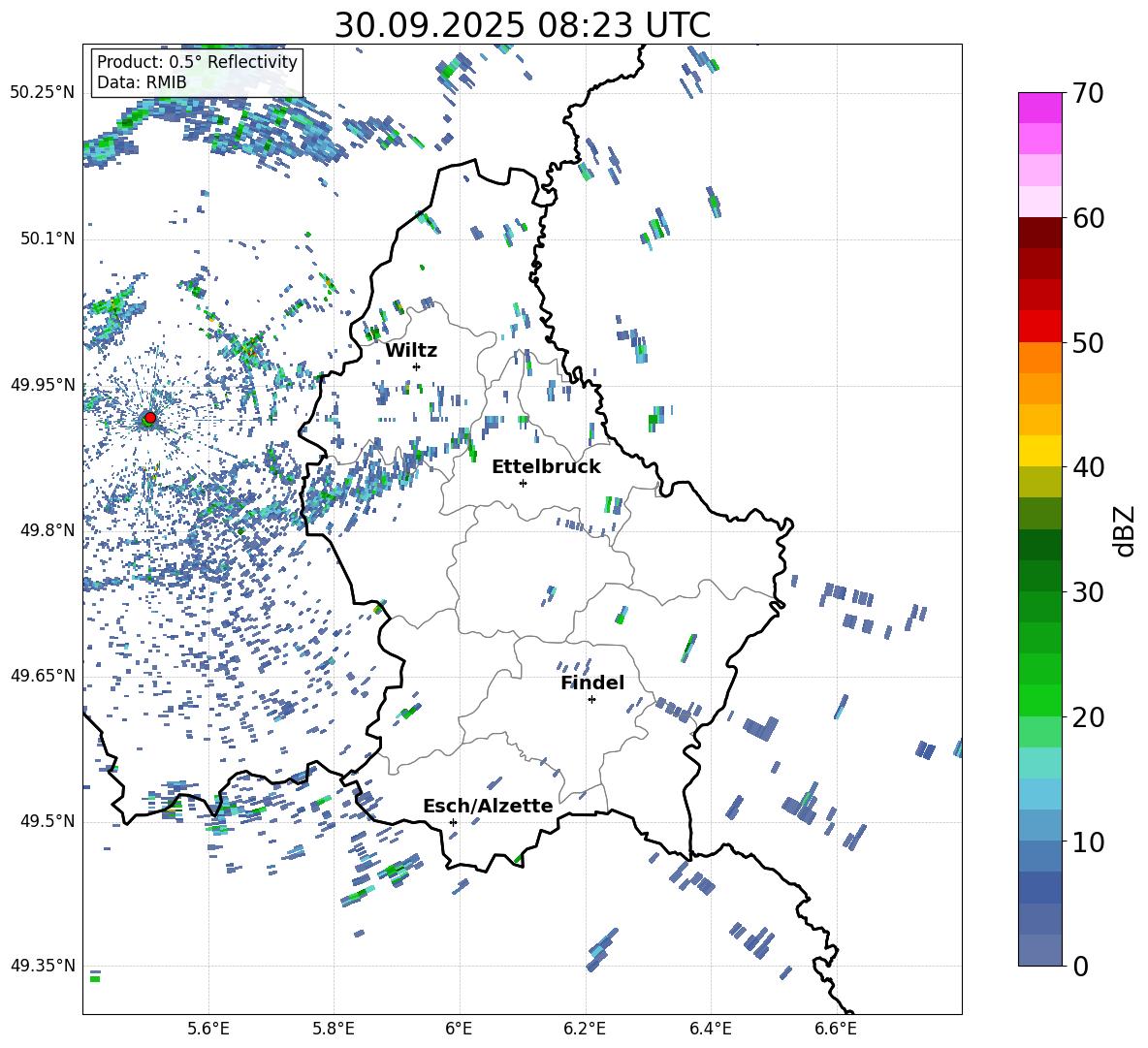Image resolution: width=1148 pixels, height=1048 pixels.
Task: Click the 5.6°E longitude label
Action: point(208,1029)
